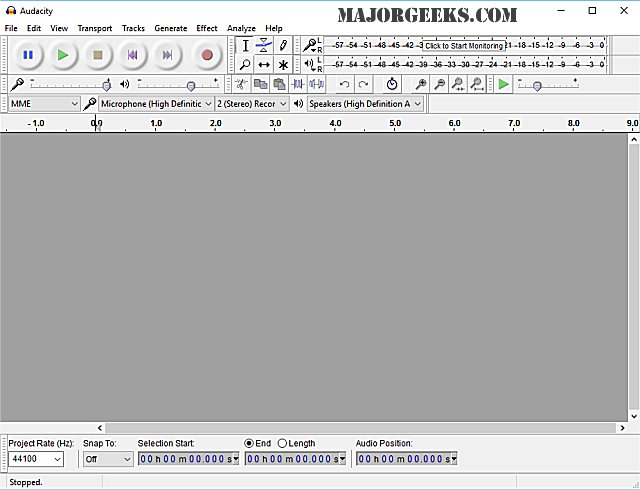Skip to Start of the track
The height and width of the screenshot is (490, 640).
(x=133, y=55)
